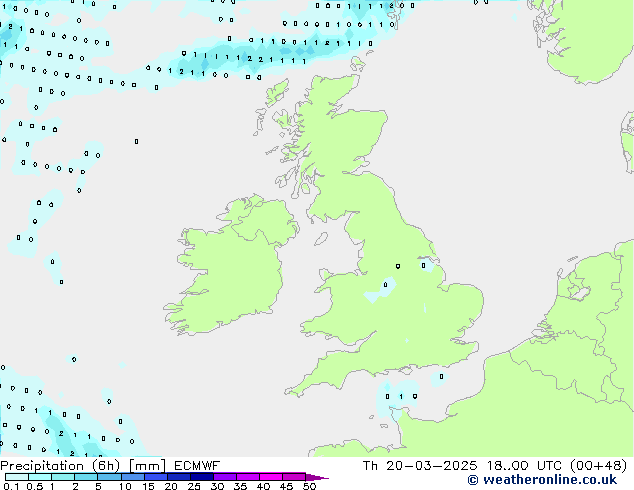Choose the 20–25 mm dark blue swatch
Screen dimensions: 634x490
coord(178,477)
